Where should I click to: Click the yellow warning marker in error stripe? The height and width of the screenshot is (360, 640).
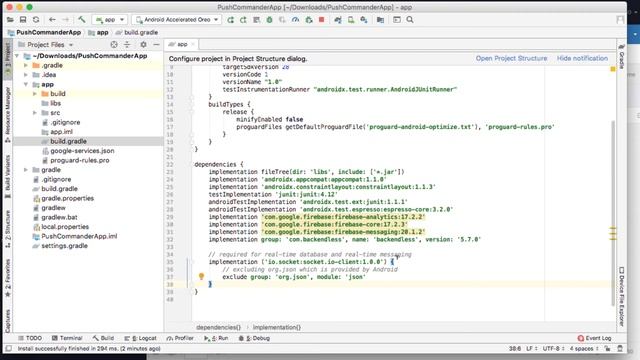(613, 69)
